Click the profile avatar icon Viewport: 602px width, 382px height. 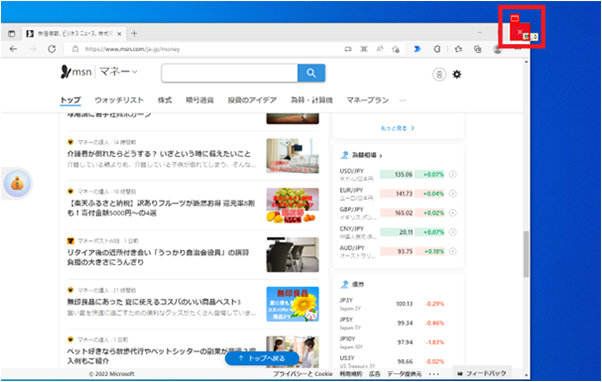pyautogui.click(x=498, y=49)
